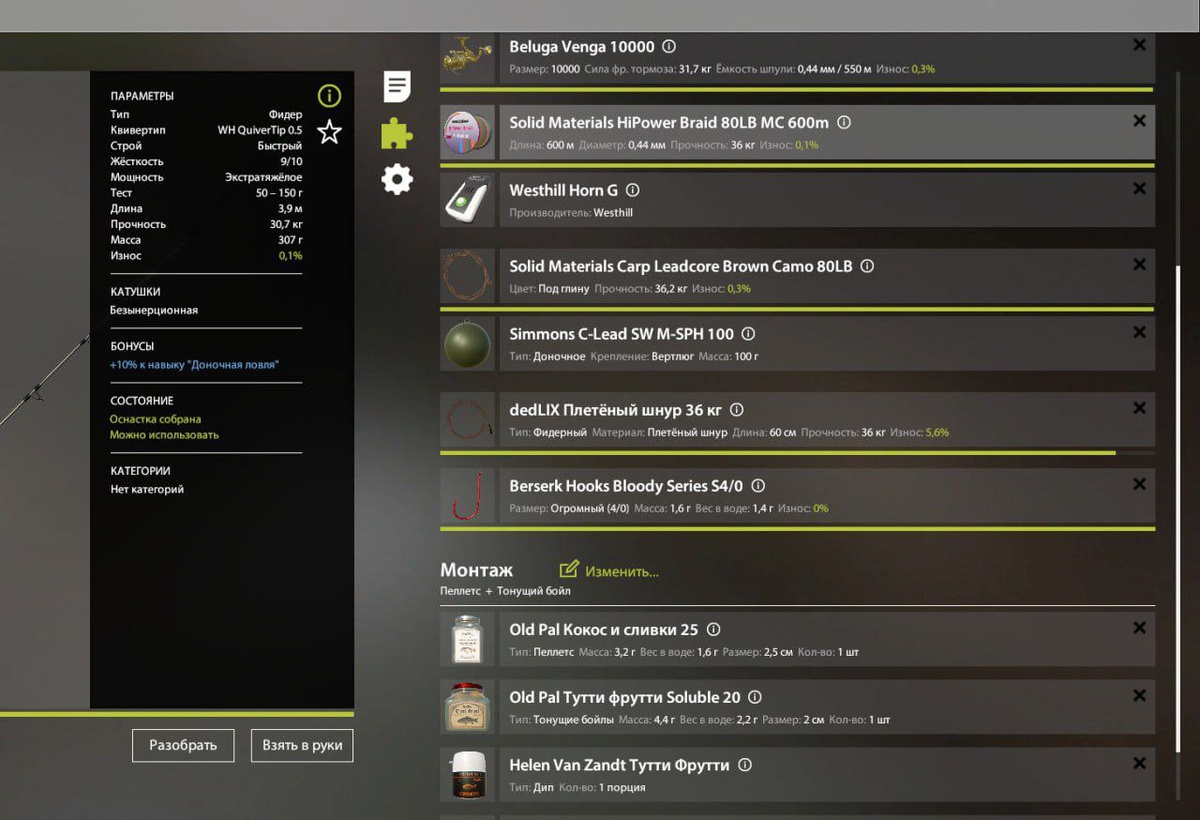Show info for Westhill Horn G

632,190
